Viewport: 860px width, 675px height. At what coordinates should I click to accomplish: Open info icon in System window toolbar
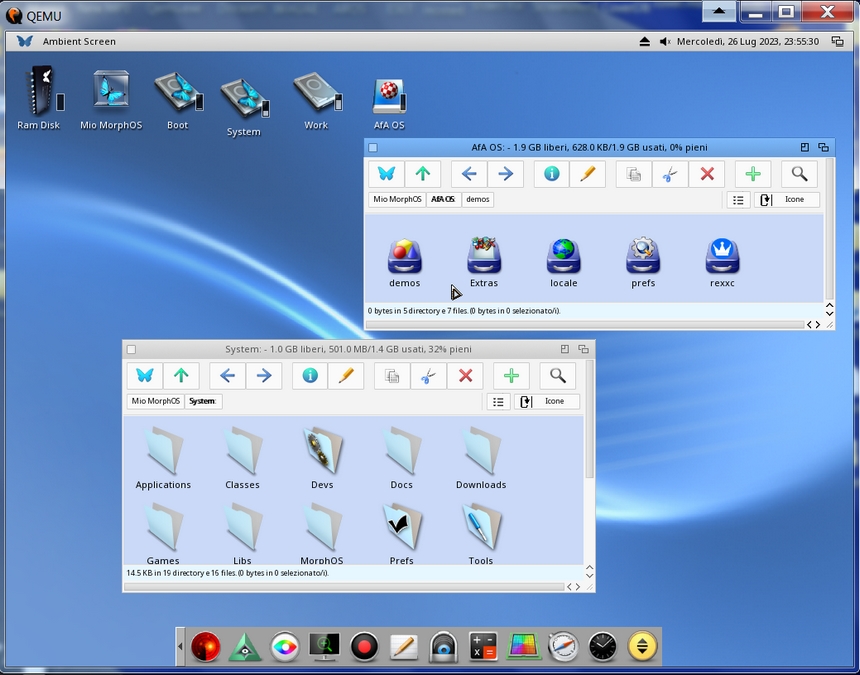310,376
